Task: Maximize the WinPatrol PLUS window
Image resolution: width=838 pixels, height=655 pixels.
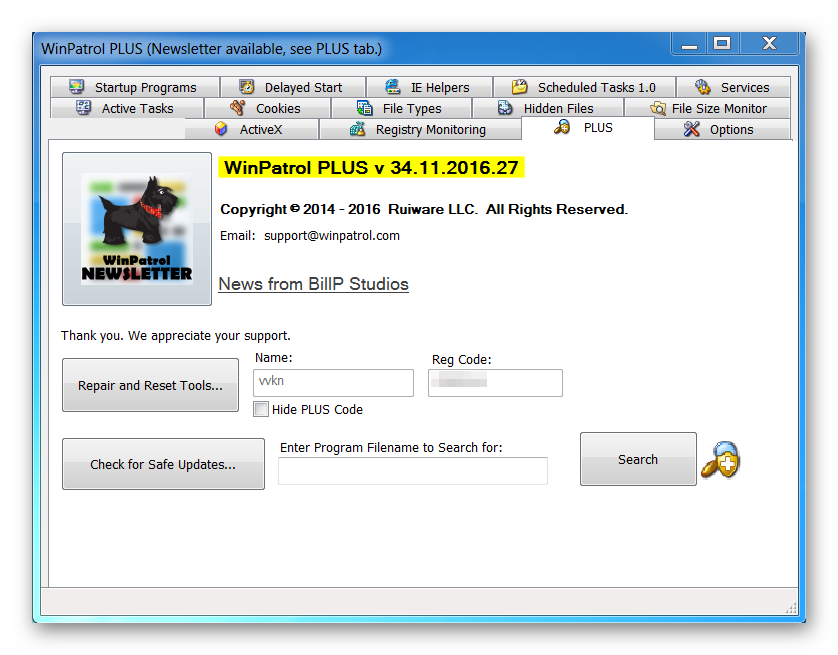Action: pyautogui.click(x=723, y=44)
